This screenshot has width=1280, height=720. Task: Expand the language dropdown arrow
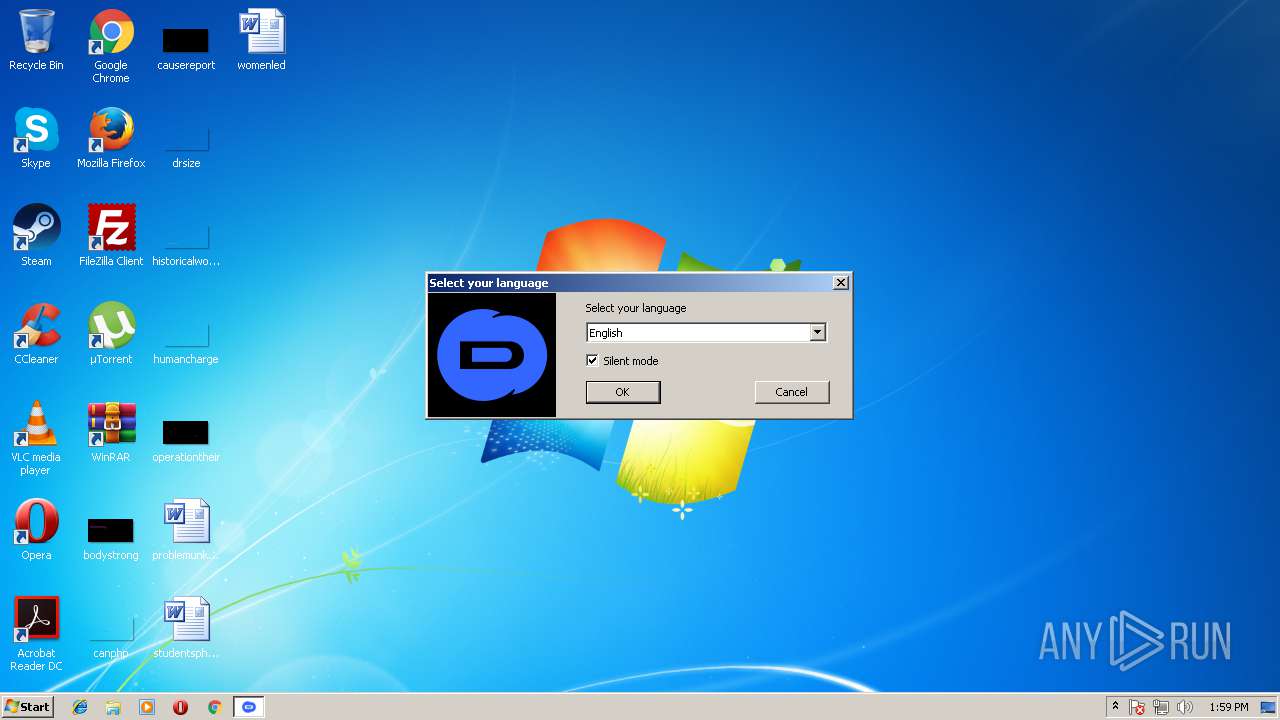(x=817, y=332)
